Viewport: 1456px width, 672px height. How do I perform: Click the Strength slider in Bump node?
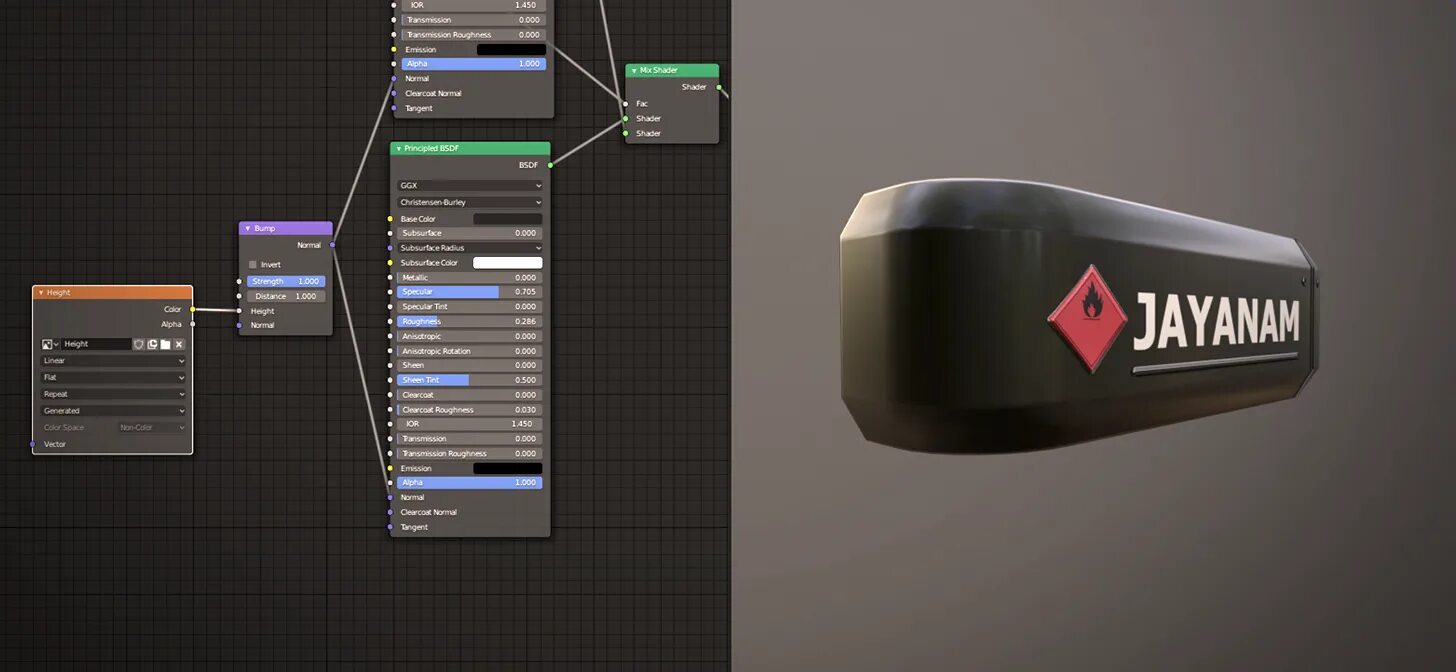pyautogui.click(x=286, y=282)
